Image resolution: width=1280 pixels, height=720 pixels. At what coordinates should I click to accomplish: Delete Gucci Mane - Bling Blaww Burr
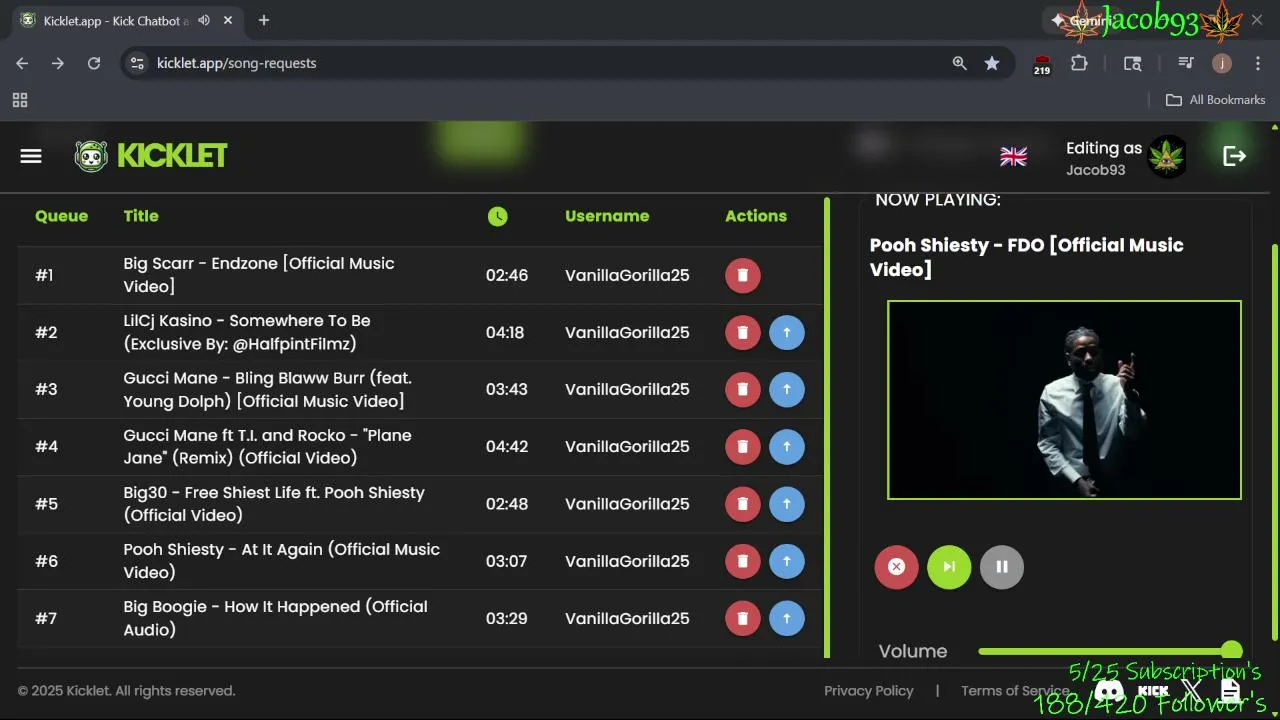[x=743, y=389]
